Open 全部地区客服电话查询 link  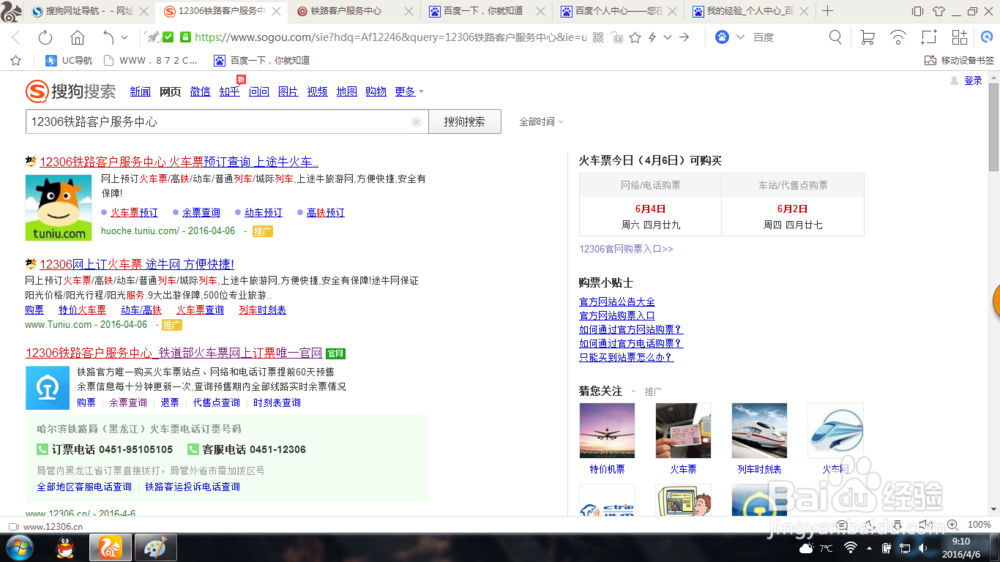coord(84,487)
